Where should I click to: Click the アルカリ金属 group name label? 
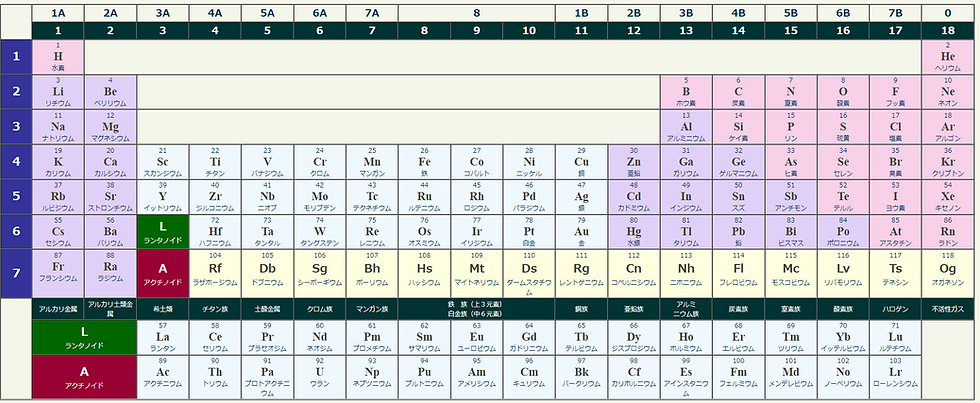click(x=58, y=309)
